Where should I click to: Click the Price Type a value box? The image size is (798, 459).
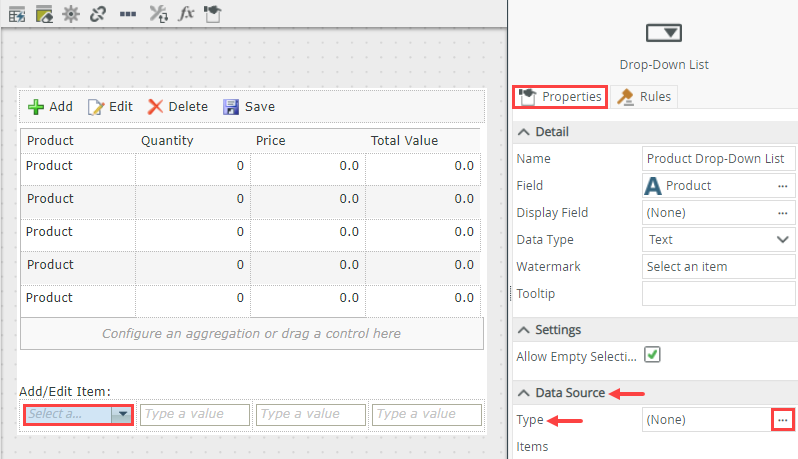click(311, 414)
